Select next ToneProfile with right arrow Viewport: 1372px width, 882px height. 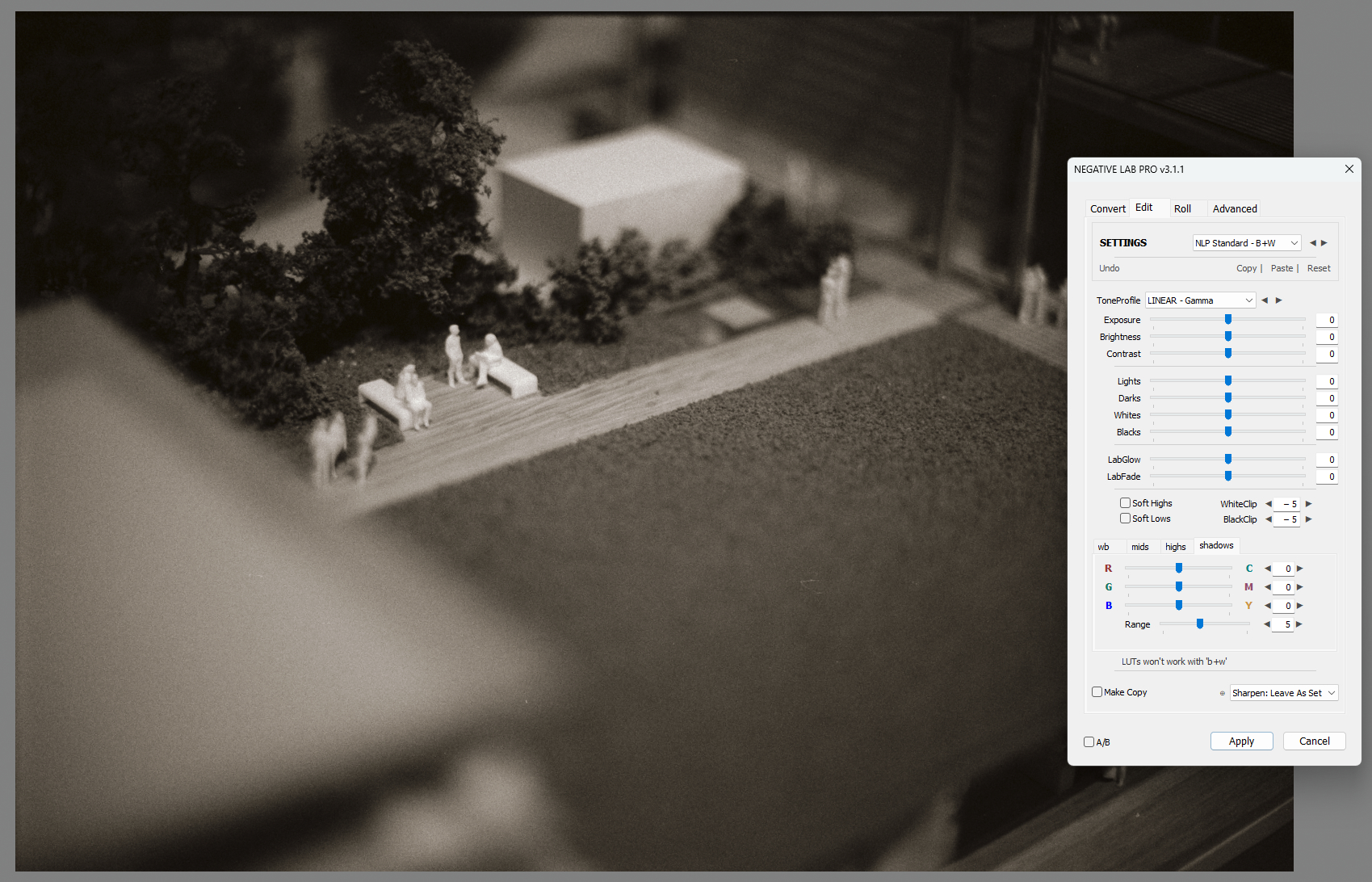[x=1278, y=300]
